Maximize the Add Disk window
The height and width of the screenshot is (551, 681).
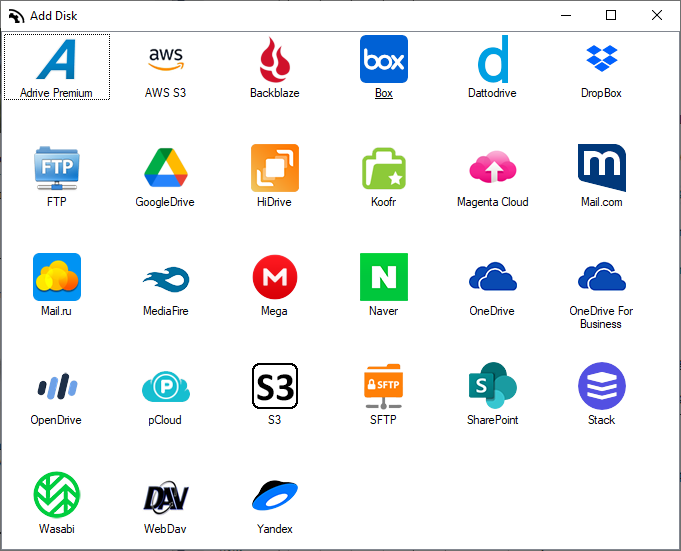click(611, 16)
